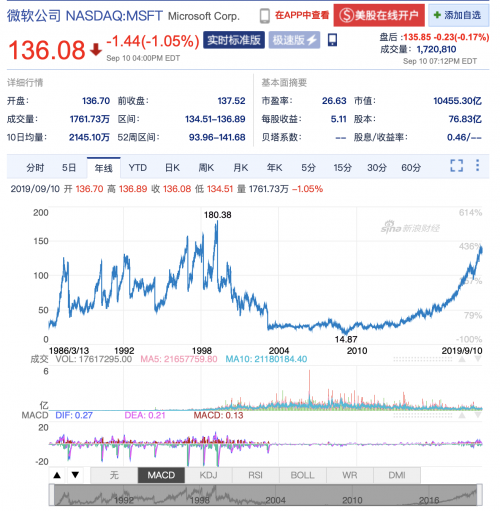Switch to 日K chart tab
This screenshot has width=500, height=511.
coord(172,168)
